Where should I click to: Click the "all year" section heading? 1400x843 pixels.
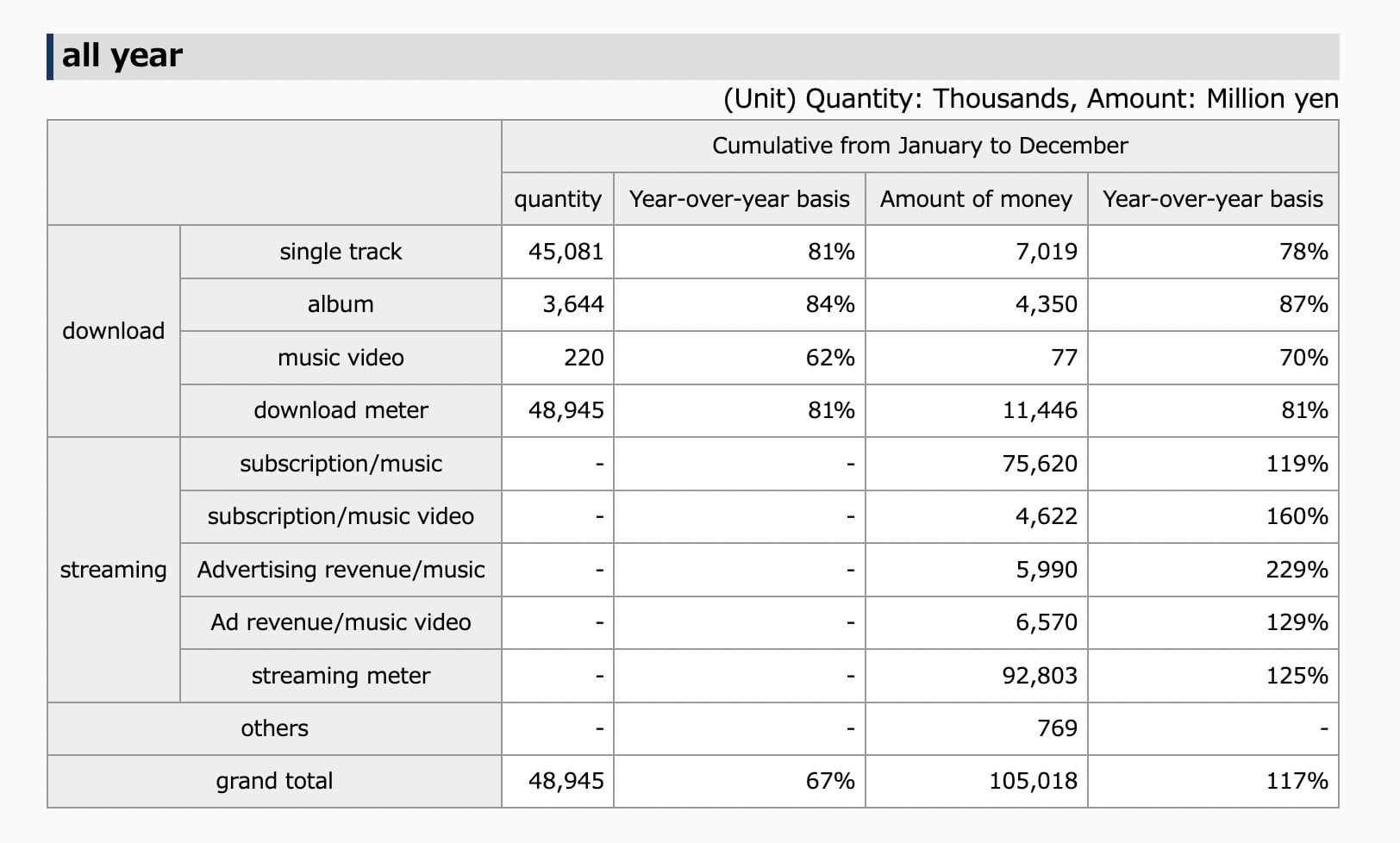coord(122,56)
